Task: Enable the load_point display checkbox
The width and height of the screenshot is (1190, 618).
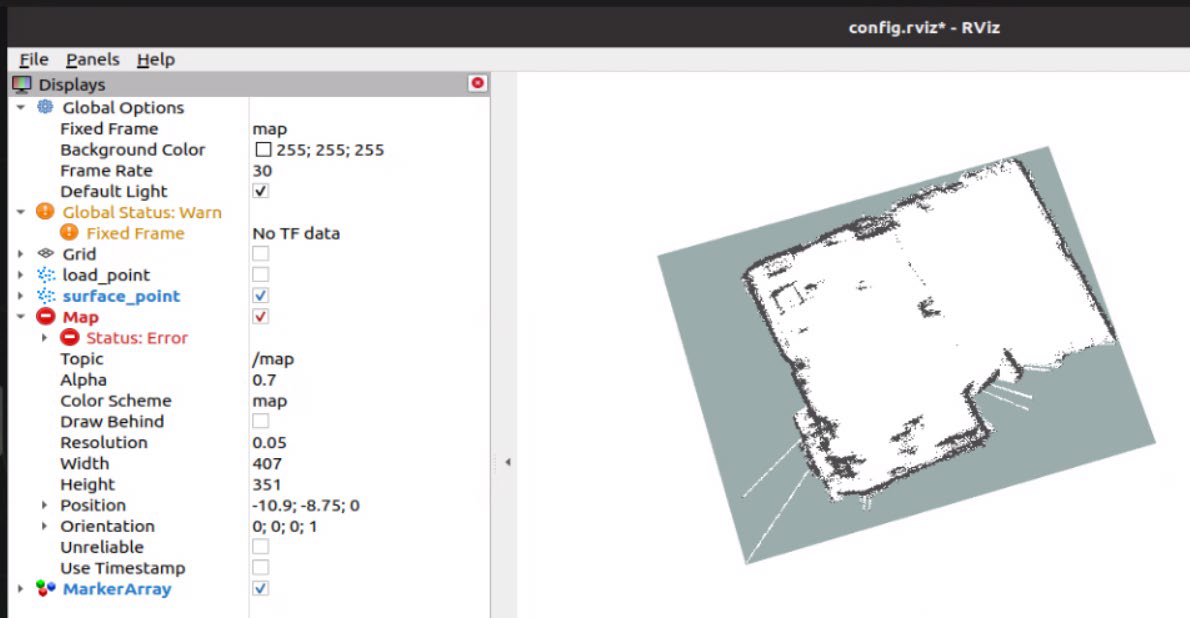Action: (260, 274)
